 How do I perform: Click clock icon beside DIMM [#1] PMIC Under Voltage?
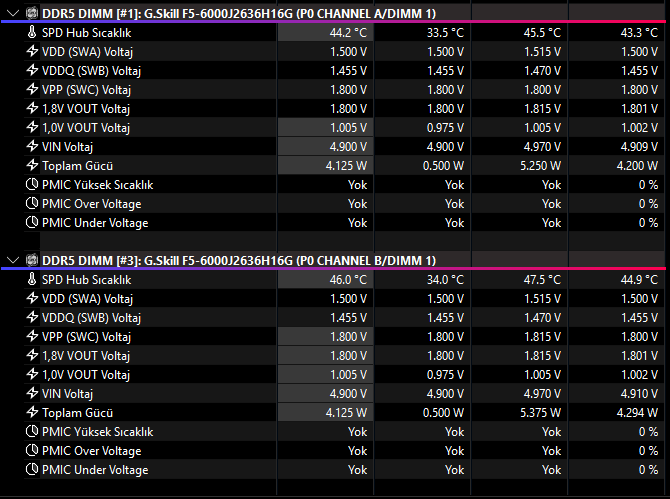(32, 223)
